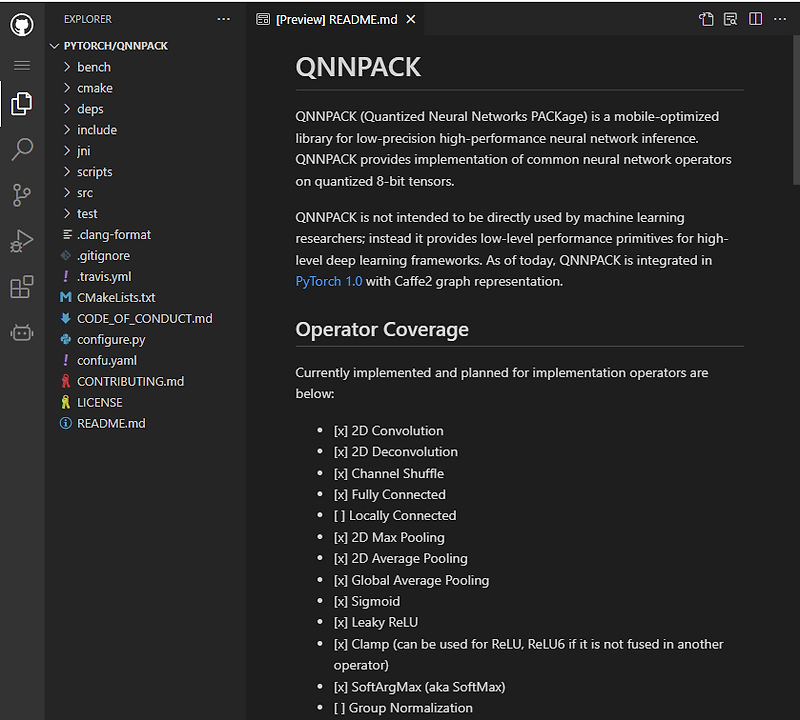The width and height of the screenshot is (800, 720).
Task: Split the editor to the right
Action: [x=756, y=19]
